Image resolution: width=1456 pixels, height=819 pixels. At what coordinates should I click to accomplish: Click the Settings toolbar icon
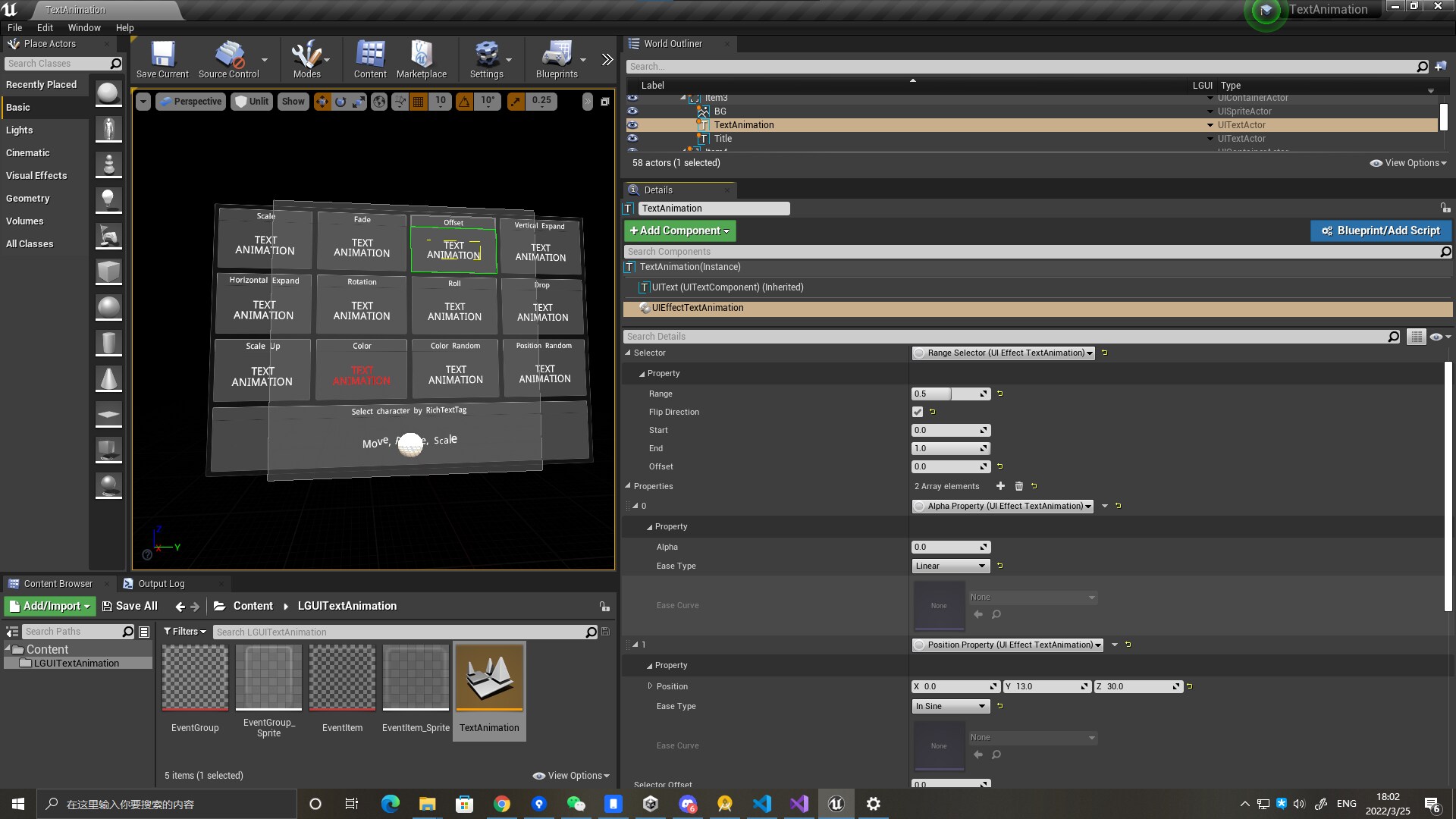[x=486, y=59]
